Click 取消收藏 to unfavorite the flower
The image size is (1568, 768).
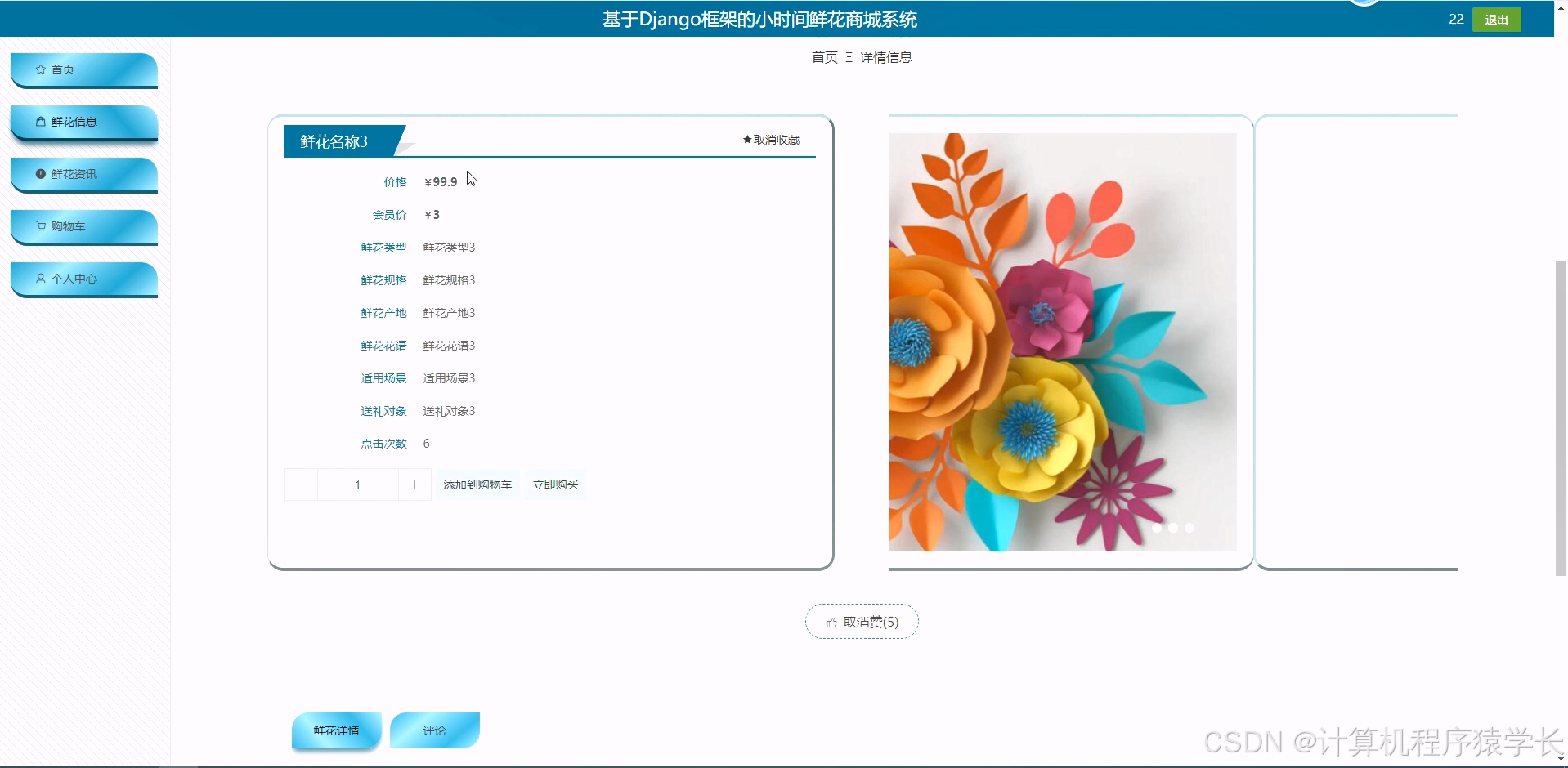tap(771, 140)
